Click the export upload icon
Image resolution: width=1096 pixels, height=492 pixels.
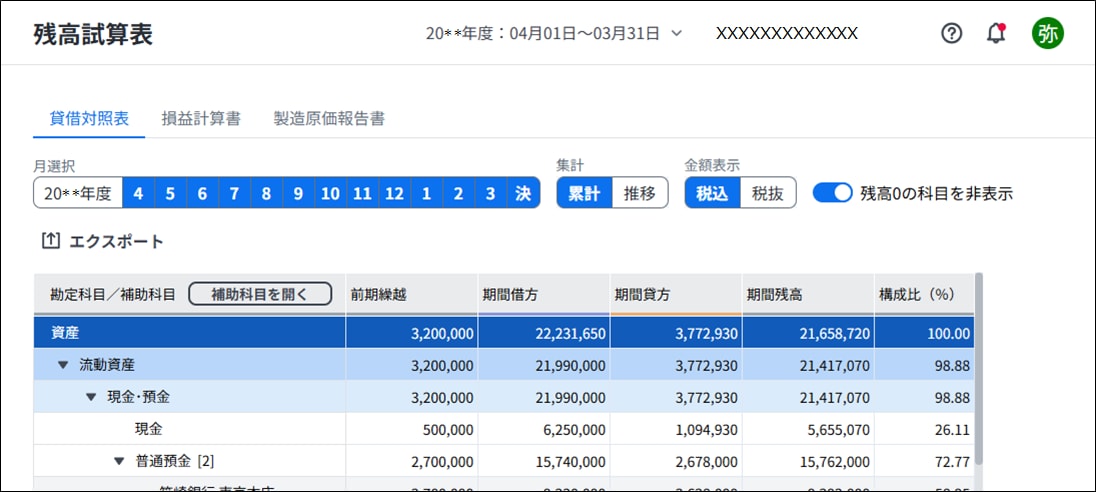[50, 241]
